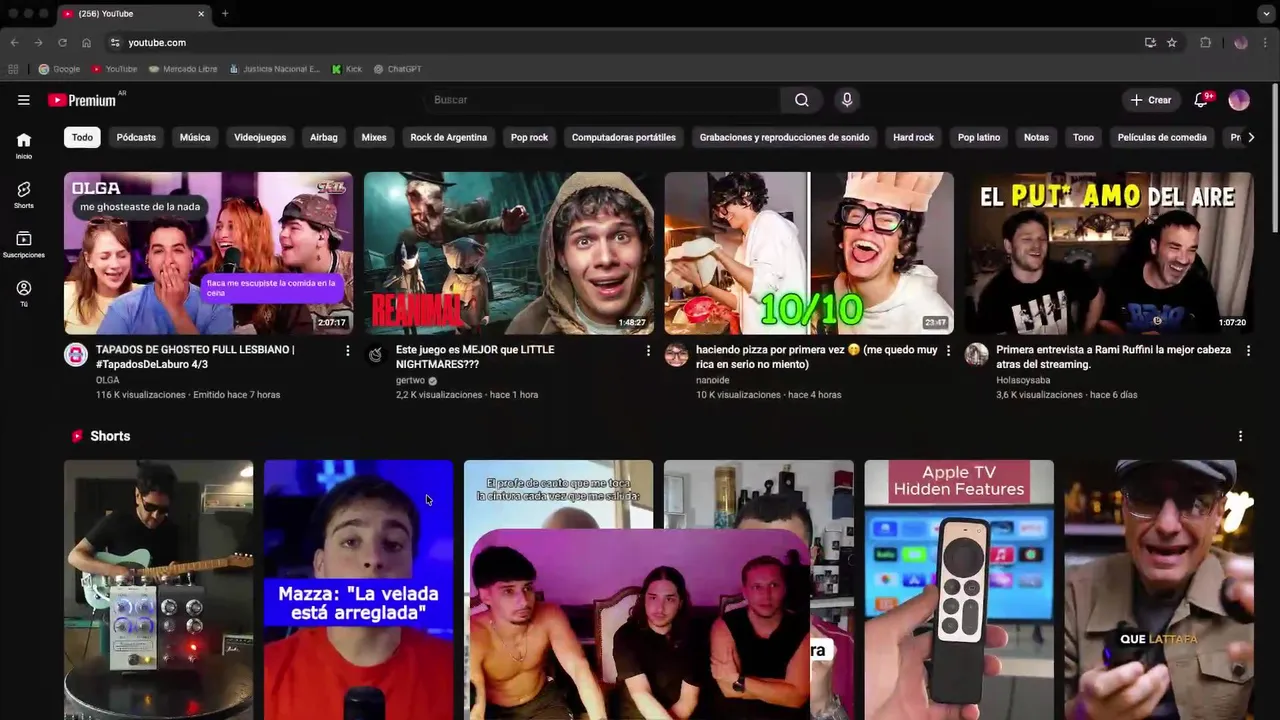Select the Música filter chip
This screenshot has height=720, width=1280.
click(195, 138)
